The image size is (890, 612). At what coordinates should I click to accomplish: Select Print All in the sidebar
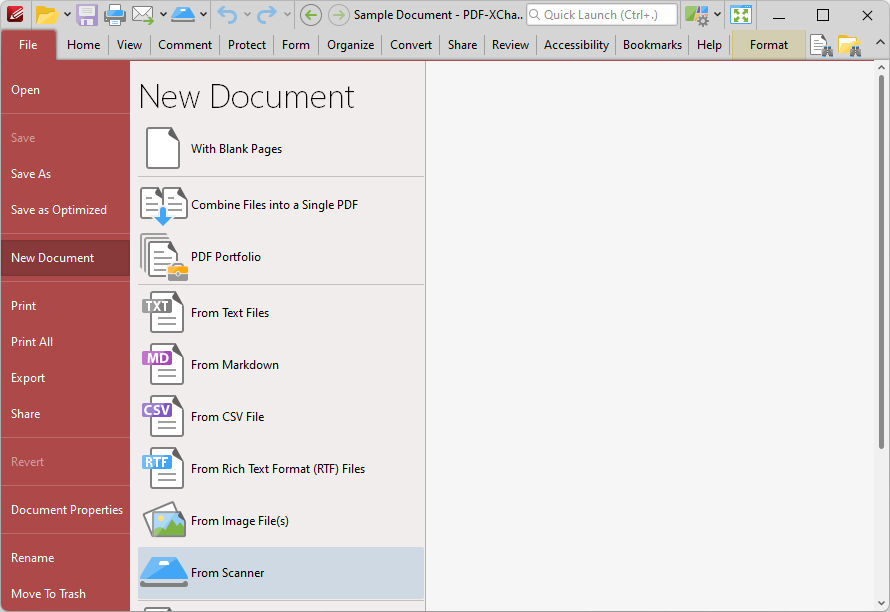(65, 342)
